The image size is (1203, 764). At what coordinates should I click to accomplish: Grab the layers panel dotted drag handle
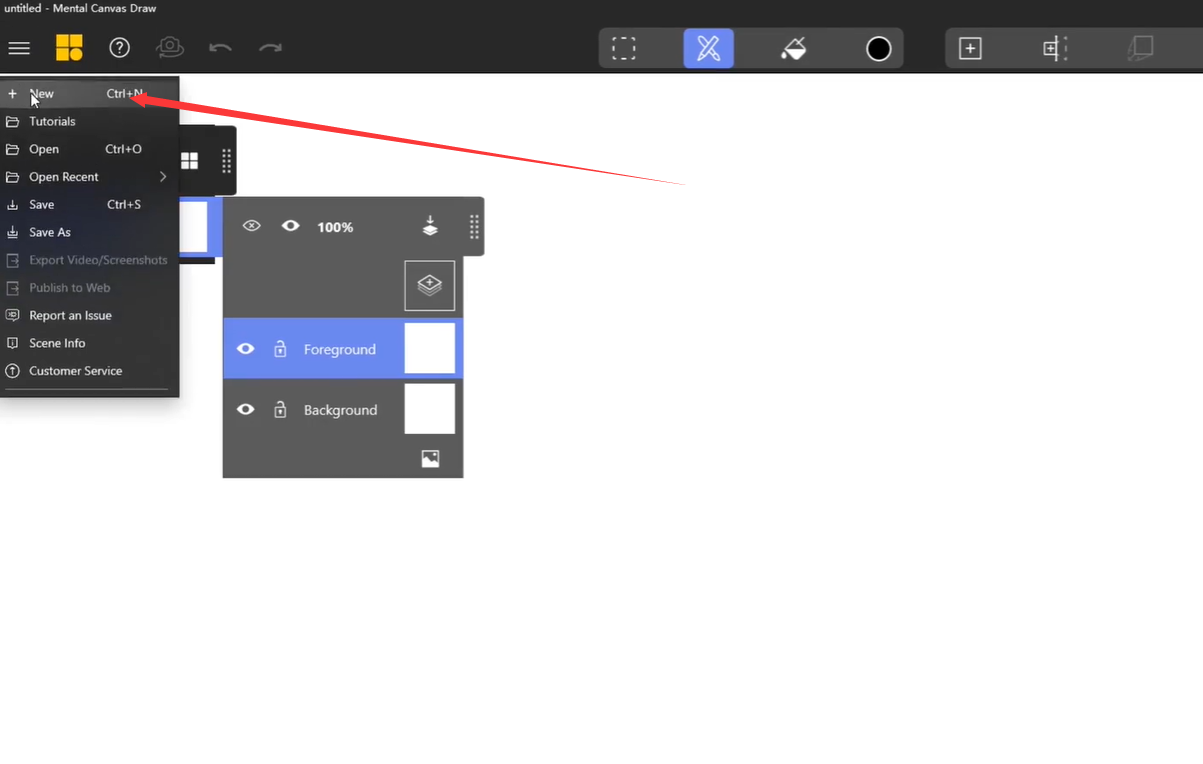click(x=474, y=227)
